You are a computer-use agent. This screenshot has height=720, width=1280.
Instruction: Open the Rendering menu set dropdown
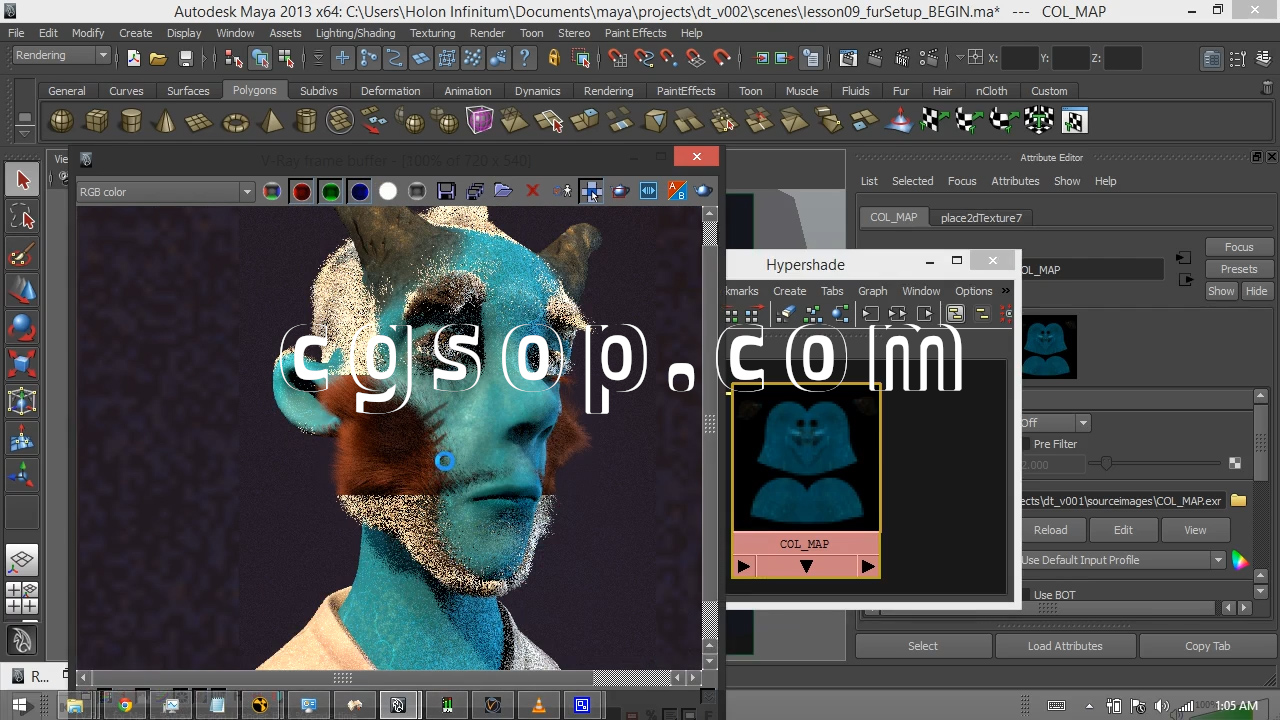point(61,56)
